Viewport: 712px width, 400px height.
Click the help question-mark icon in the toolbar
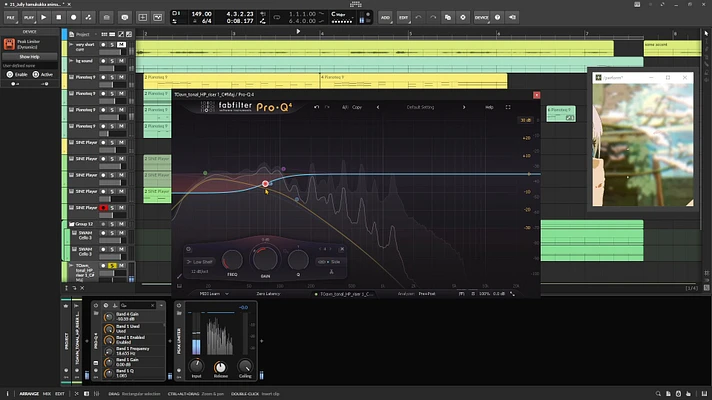tap(497, 17)
